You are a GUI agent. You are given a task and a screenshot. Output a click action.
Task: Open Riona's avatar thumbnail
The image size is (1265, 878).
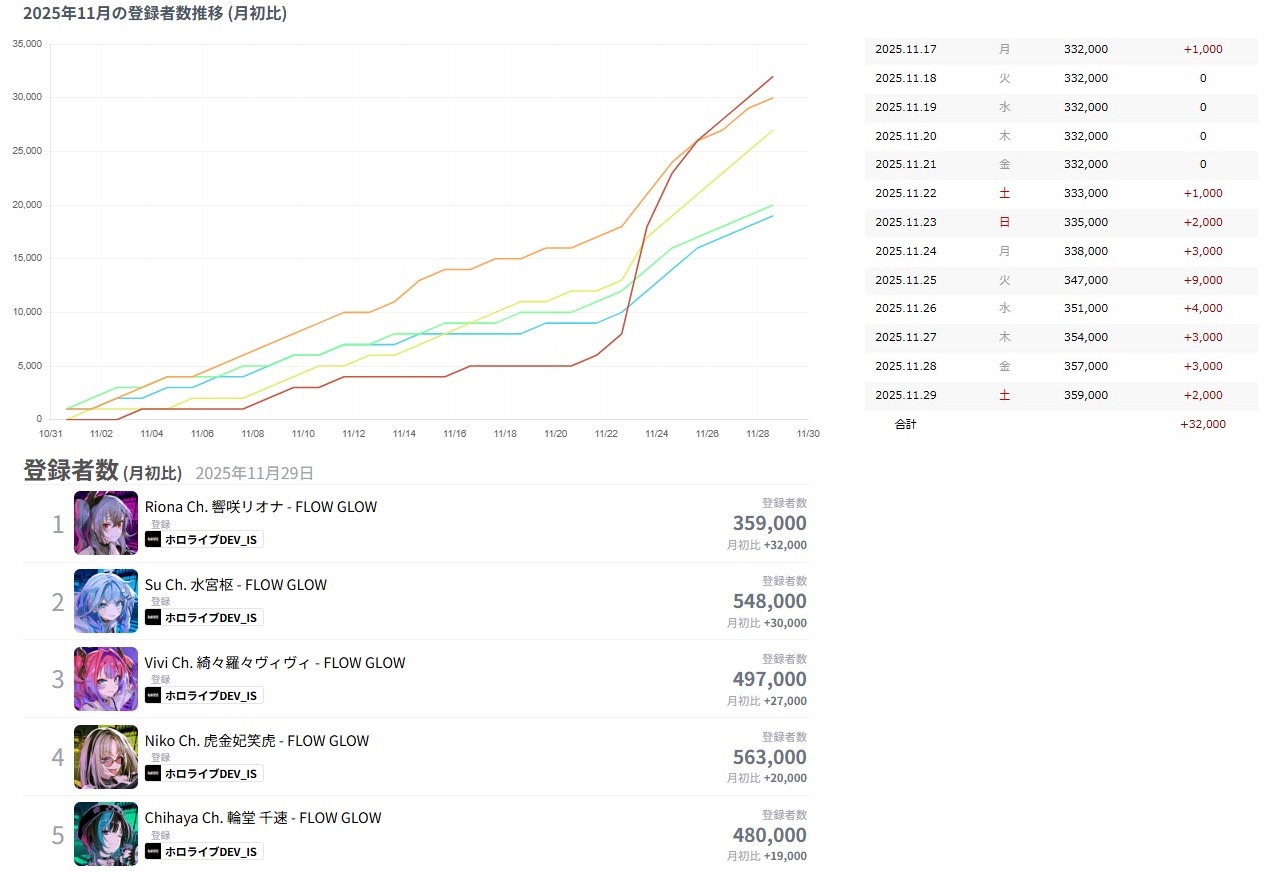106,523
